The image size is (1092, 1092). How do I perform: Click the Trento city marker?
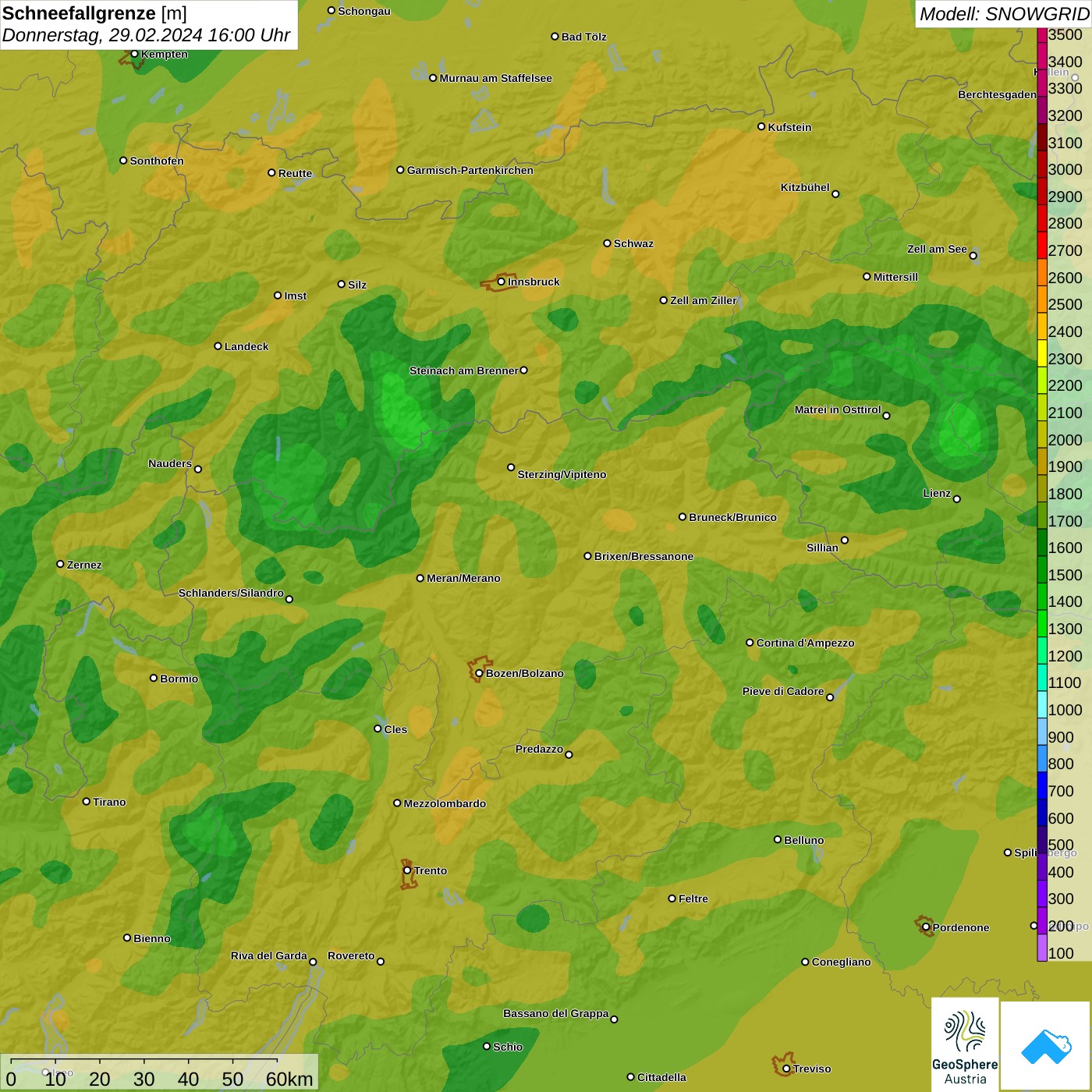(x=407, y=870)
